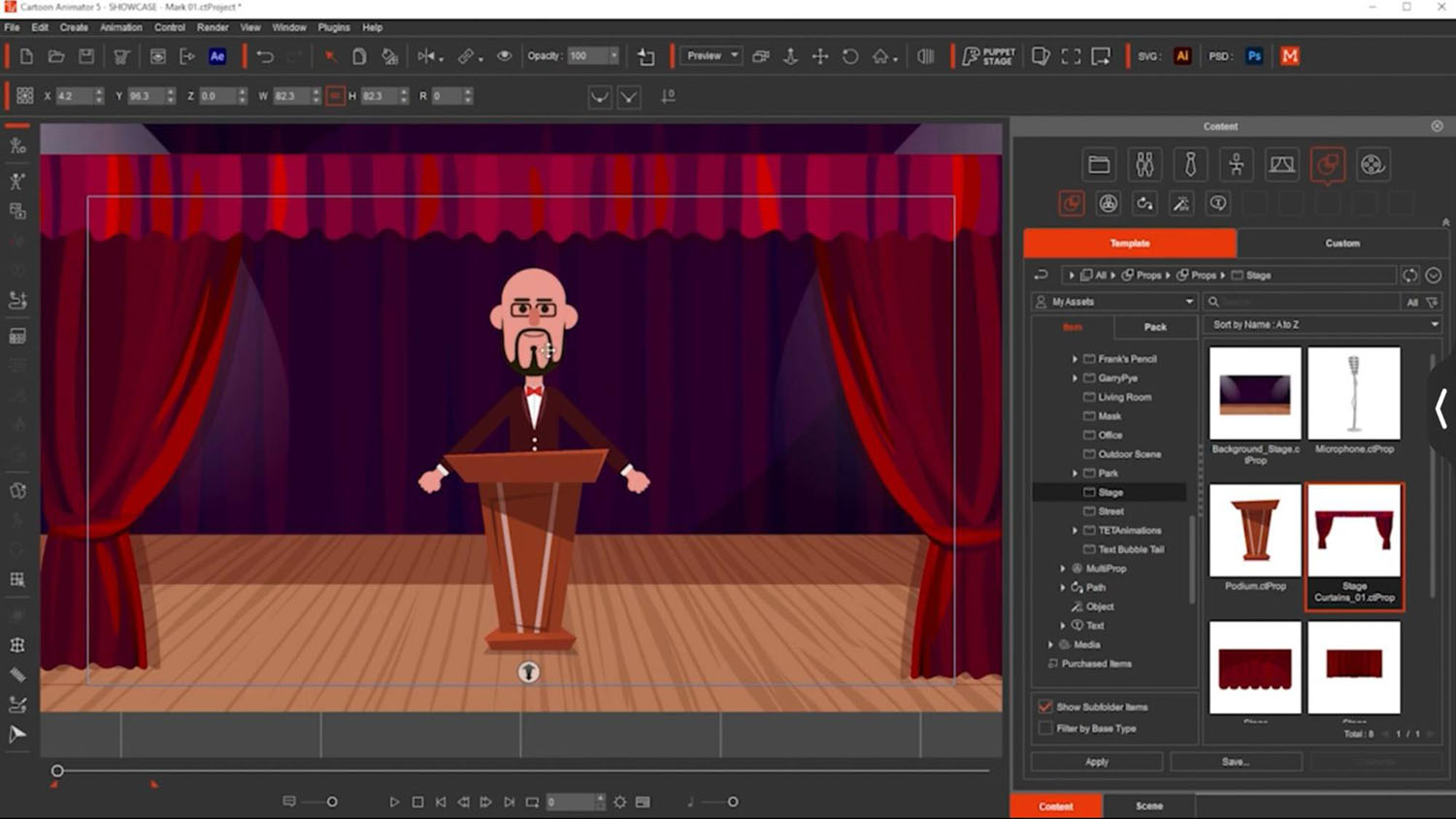This screenshot has width=1456, height=819.
Task: Click the Save button in Content panel
Action: click(x=1235, y=762)
